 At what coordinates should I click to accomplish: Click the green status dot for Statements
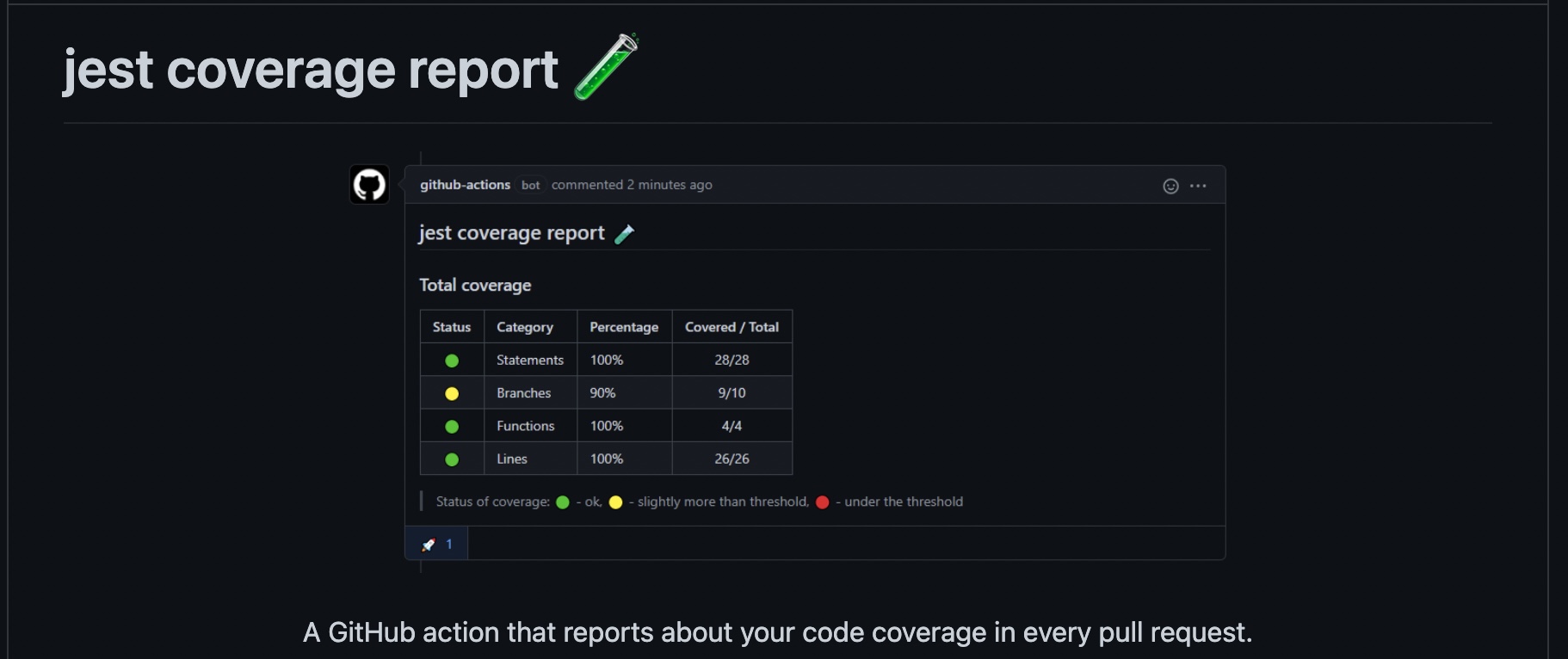tap(452, 360)
